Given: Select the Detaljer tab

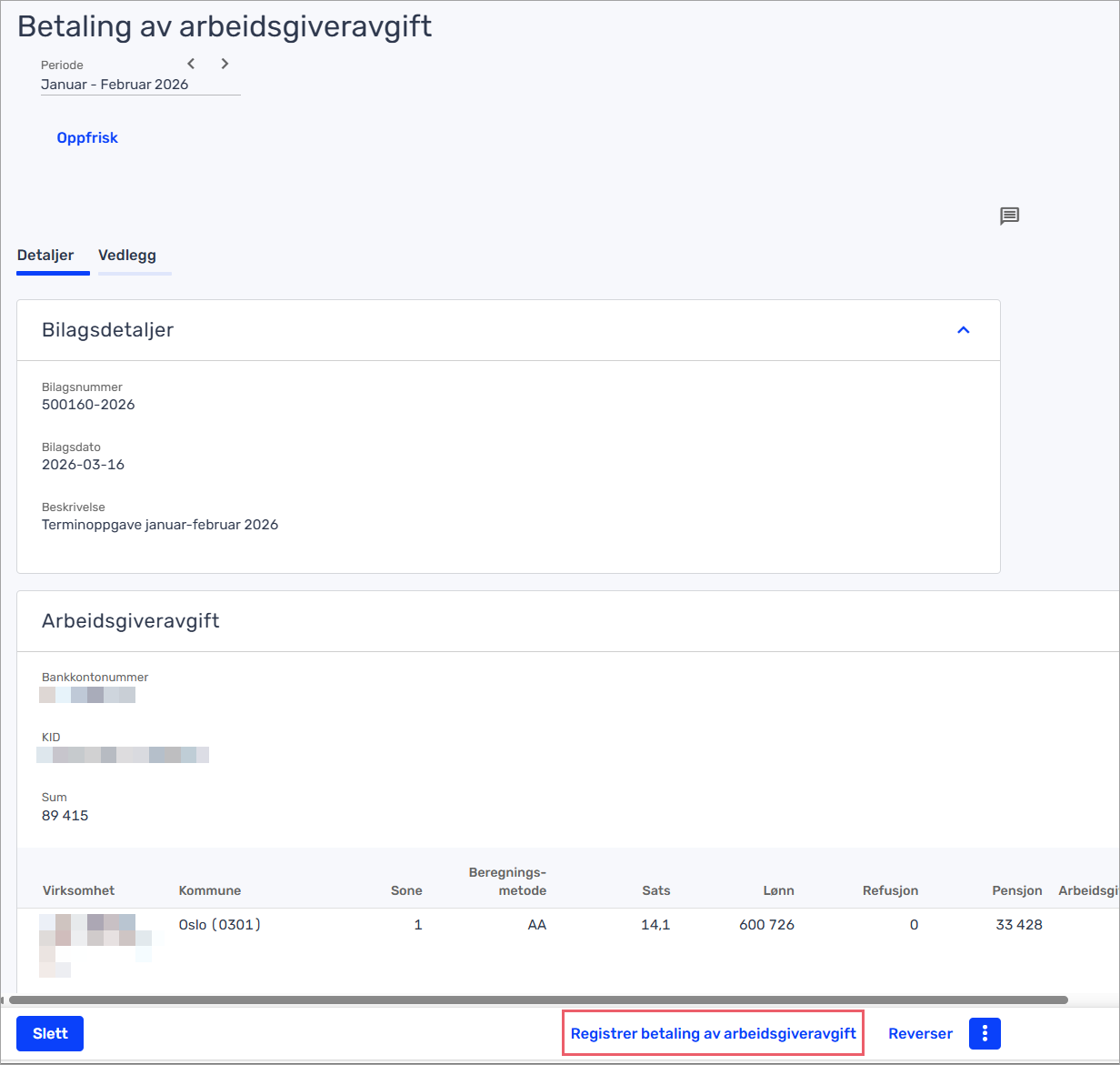Looking at the screenshot, I should pyautogui.click(x=45, y=256).
